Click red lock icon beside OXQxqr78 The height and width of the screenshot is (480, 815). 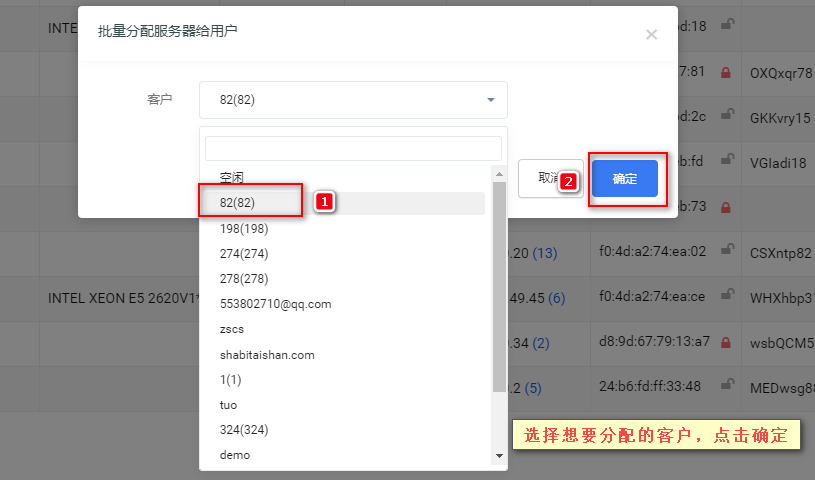(726, 72)
